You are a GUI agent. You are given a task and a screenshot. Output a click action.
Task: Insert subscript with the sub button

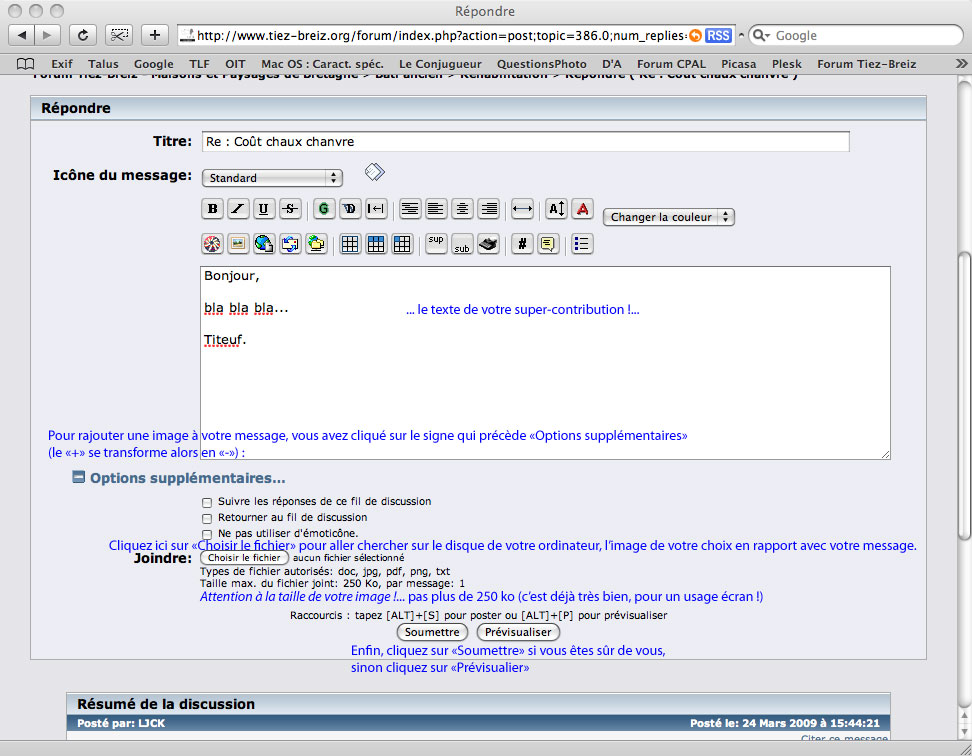click(462, 243)
